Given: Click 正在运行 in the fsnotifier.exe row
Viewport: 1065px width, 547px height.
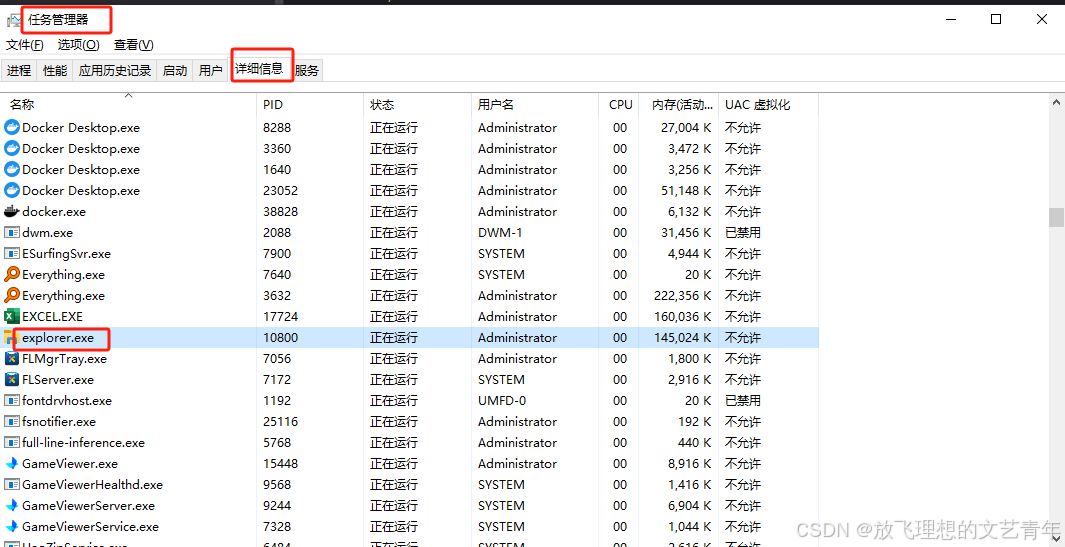Looking at the screenshot, I should pyautogui.click(x=394, y=421).
